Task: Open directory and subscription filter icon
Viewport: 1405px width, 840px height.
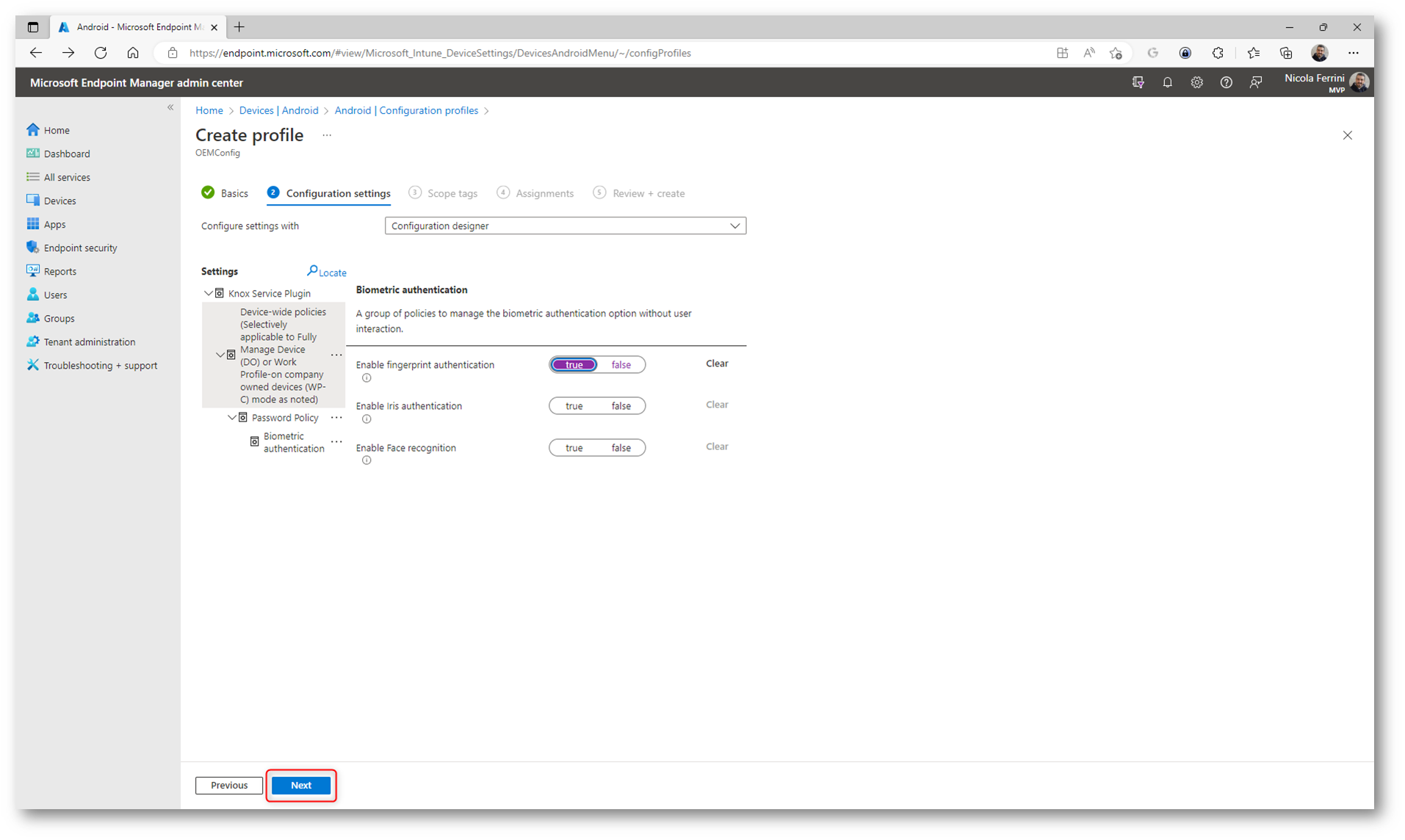Action: 1138,82
